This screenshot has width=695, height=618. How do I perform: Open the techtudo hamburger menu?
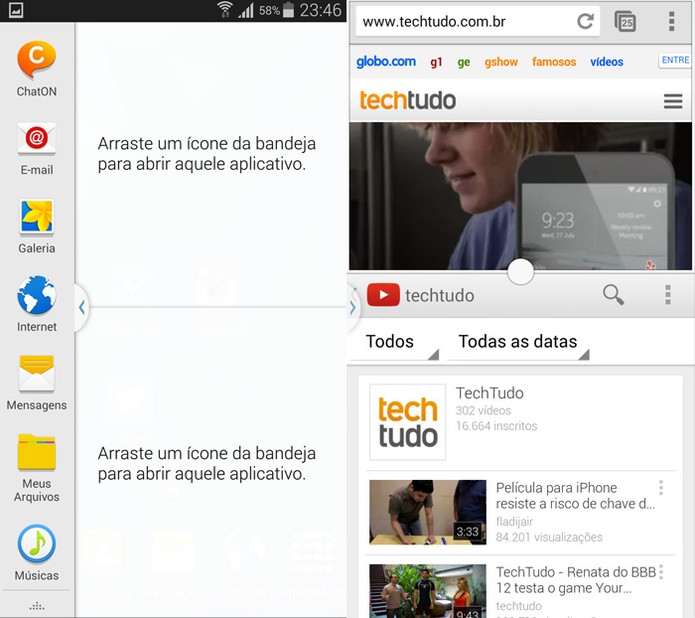pyautogui.click(x=673, y=101)
